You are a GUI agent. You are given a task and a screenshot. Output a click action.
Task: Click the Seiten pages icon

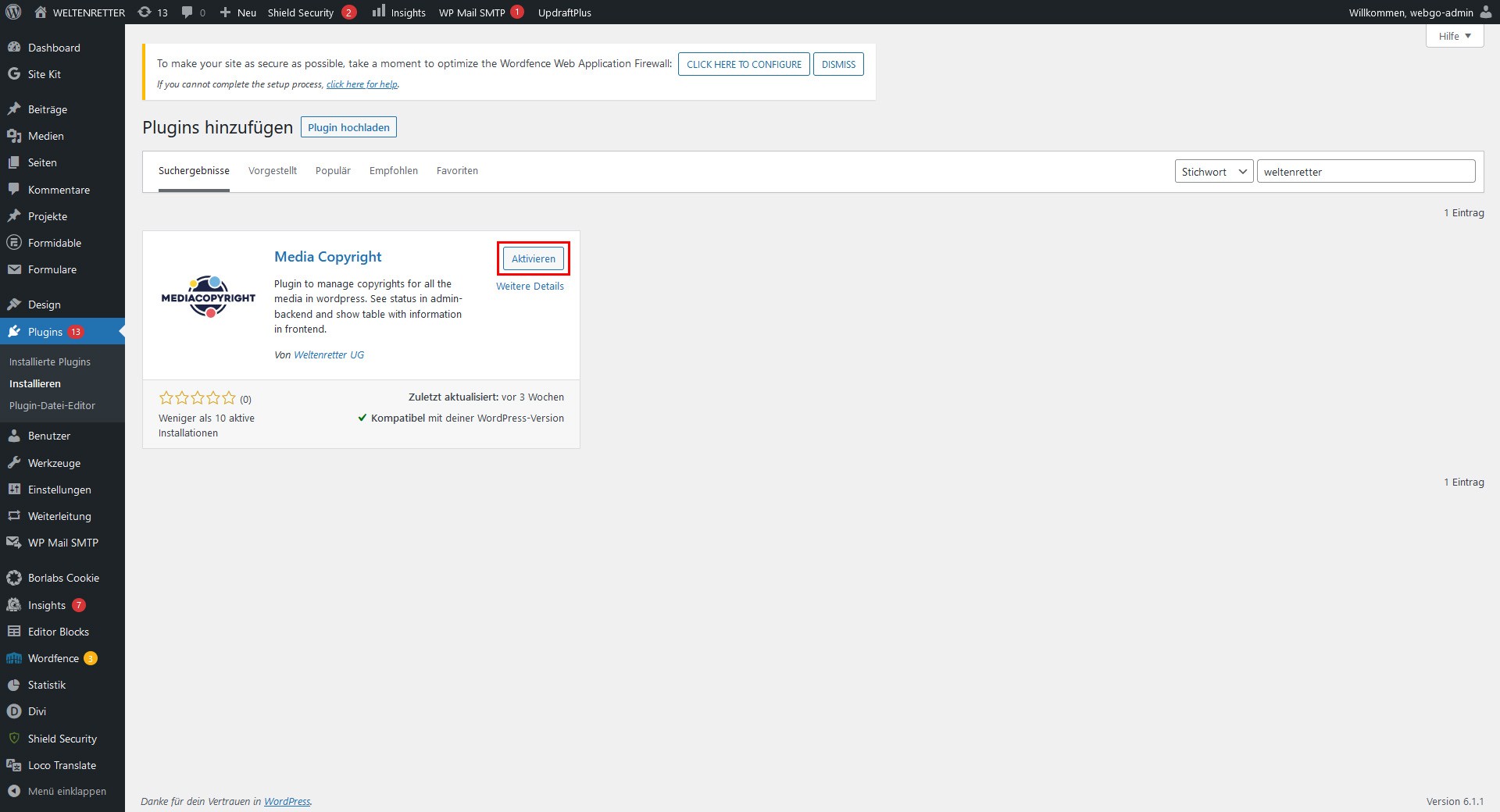click(x=14, y=162)
